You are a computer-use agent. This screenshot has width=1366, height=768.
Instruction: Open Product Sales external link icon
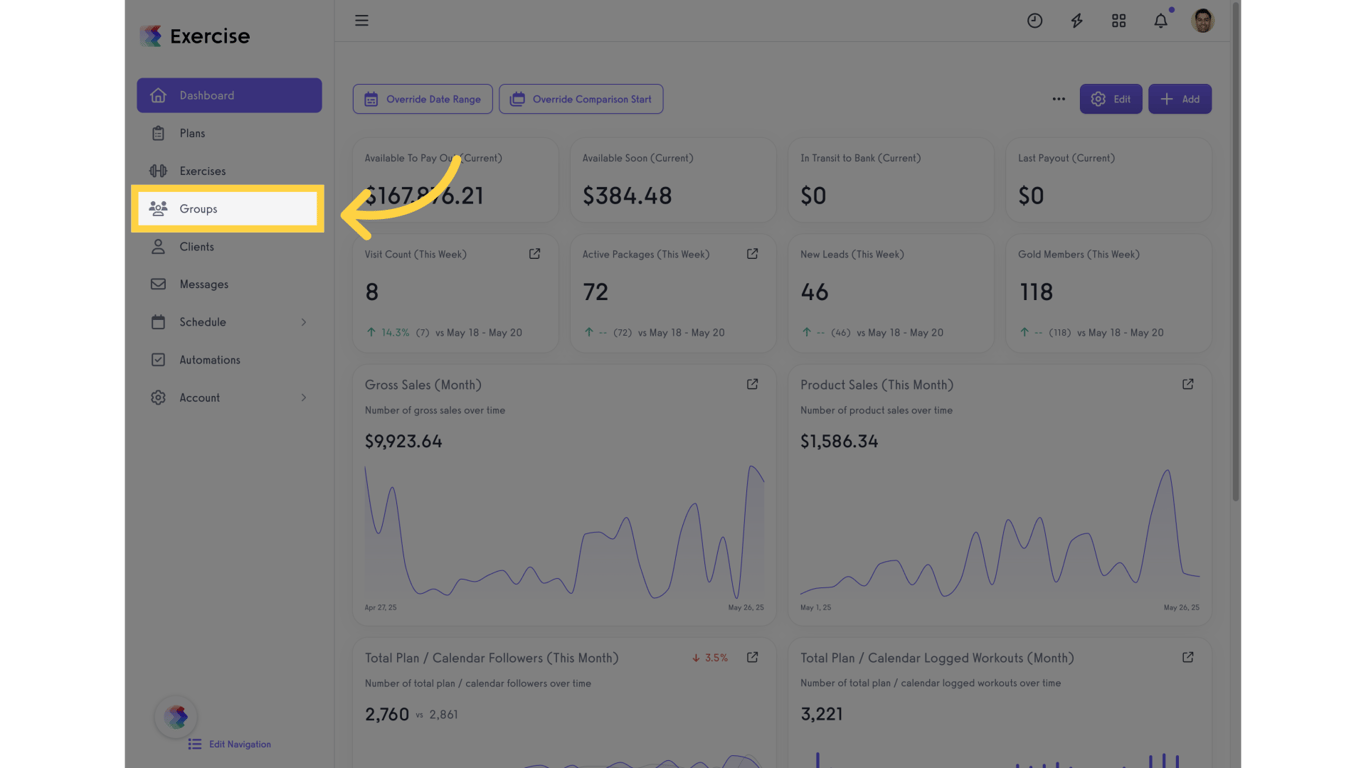(x=1188, y=384)
